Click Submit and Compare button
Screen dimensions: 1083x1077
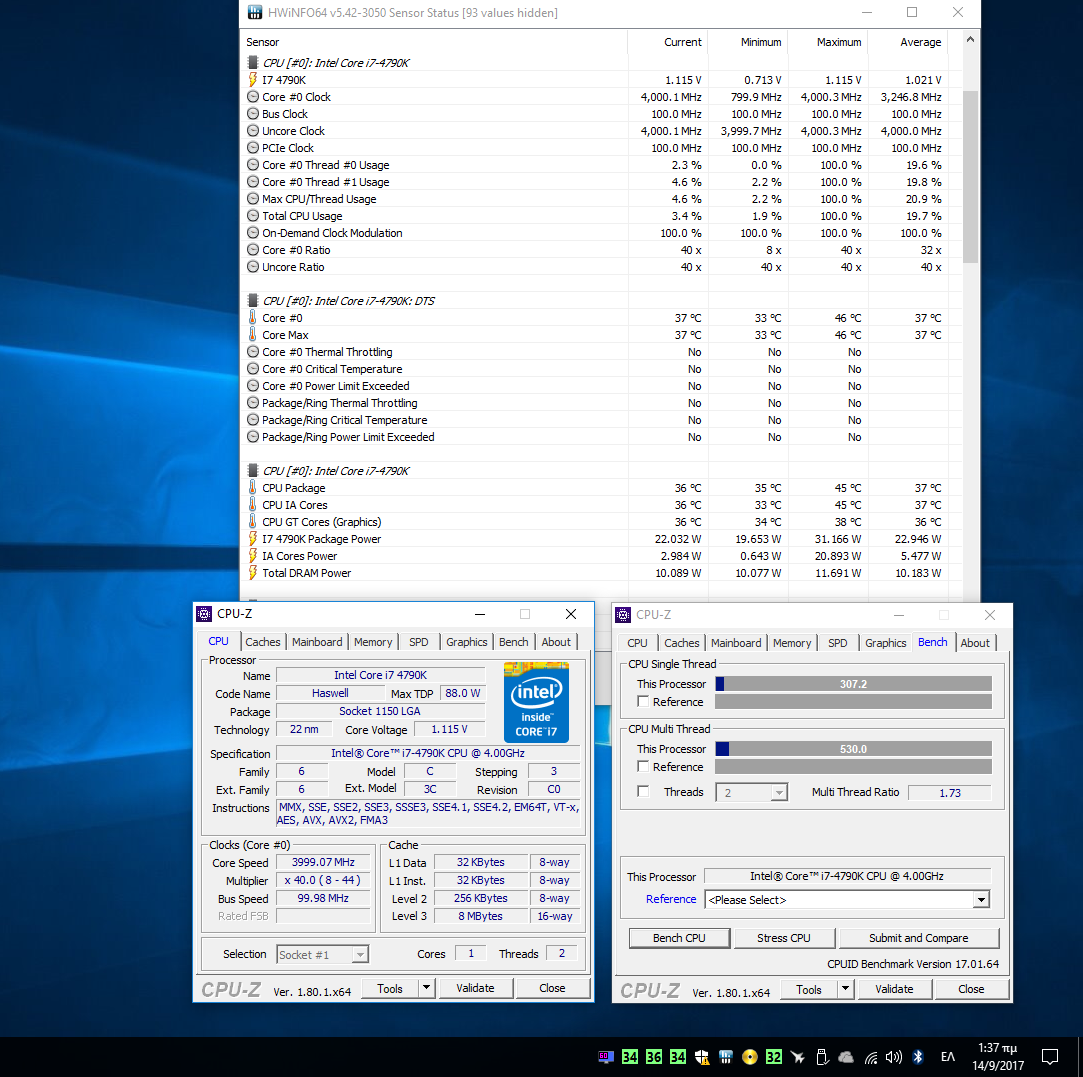click(918, 938)
